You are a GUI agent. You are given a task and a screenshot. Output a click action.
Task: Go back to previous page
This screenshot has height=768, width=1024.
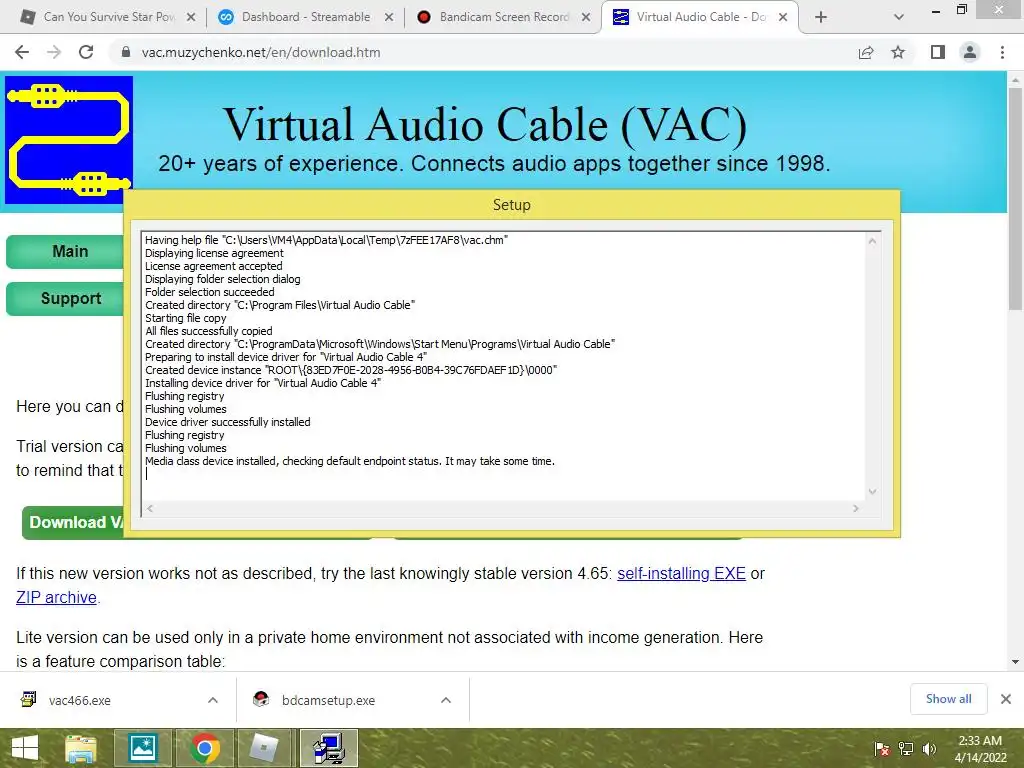pyautogui.click(x=22, y=52)
